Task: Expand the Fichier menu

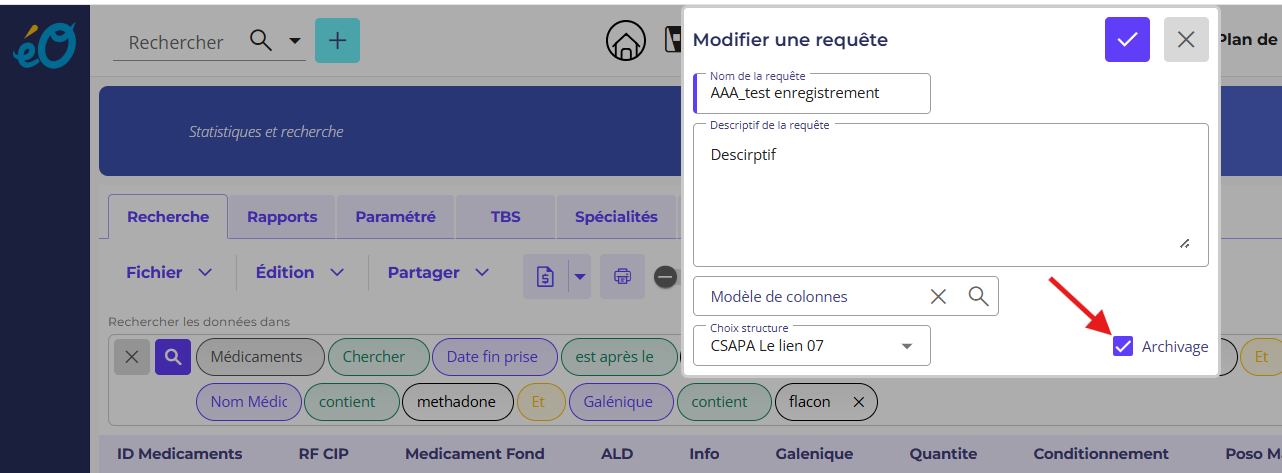Action: (x=169, y=272)
